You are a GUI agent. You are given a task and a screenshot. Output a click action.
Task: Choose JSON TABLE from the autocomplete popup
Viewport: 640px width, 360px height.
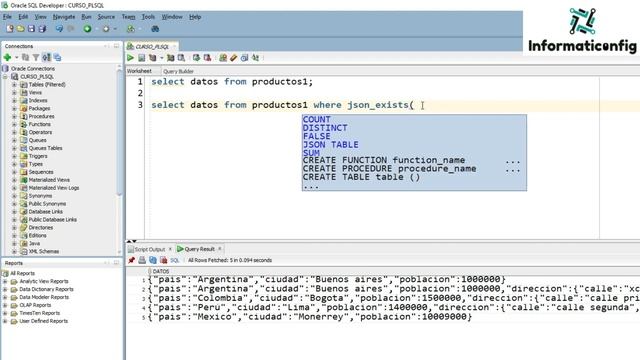pos(331,144)
